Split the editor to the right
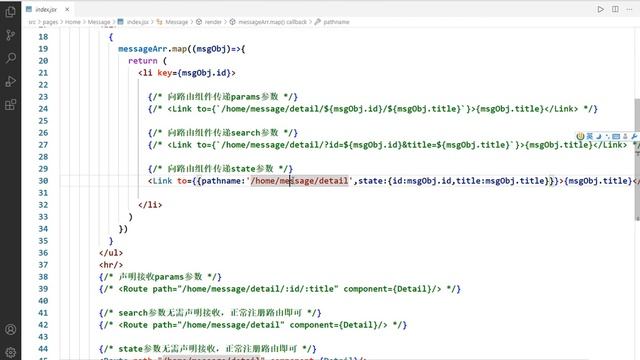640x360 pixels. 615,9
